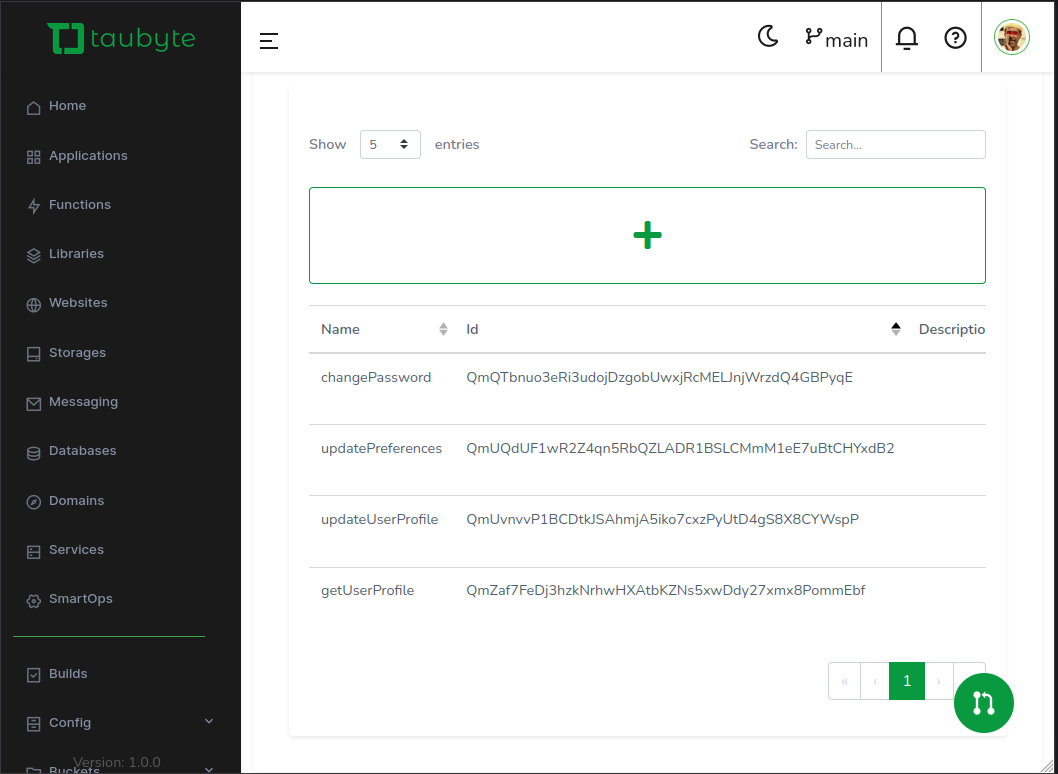Open Applications in sidebar
The width and height of the screenshot is (1058, 774).
77,156
